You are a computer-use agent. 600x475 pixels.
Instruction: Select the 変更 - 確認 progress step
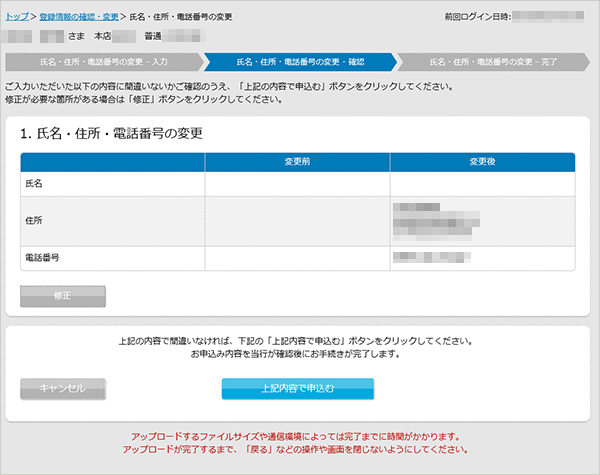click(299, 62)
